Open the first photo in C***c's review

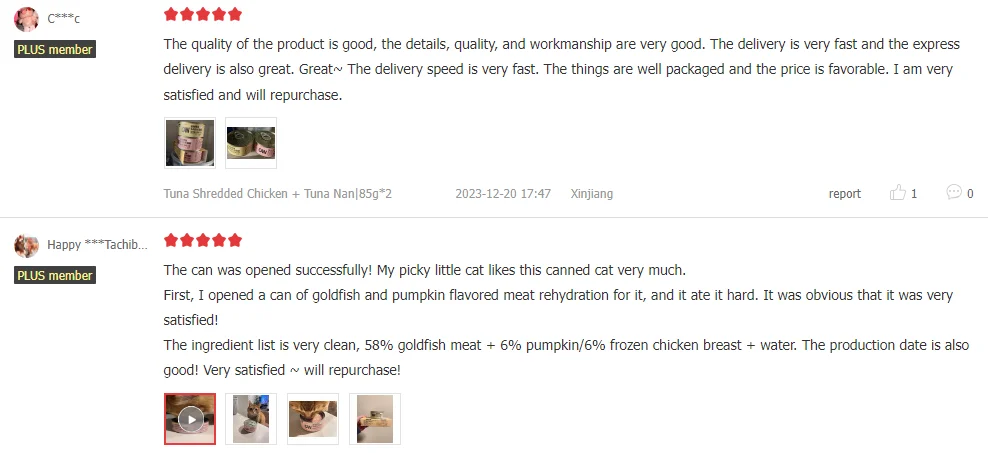(x=190, y=143)
